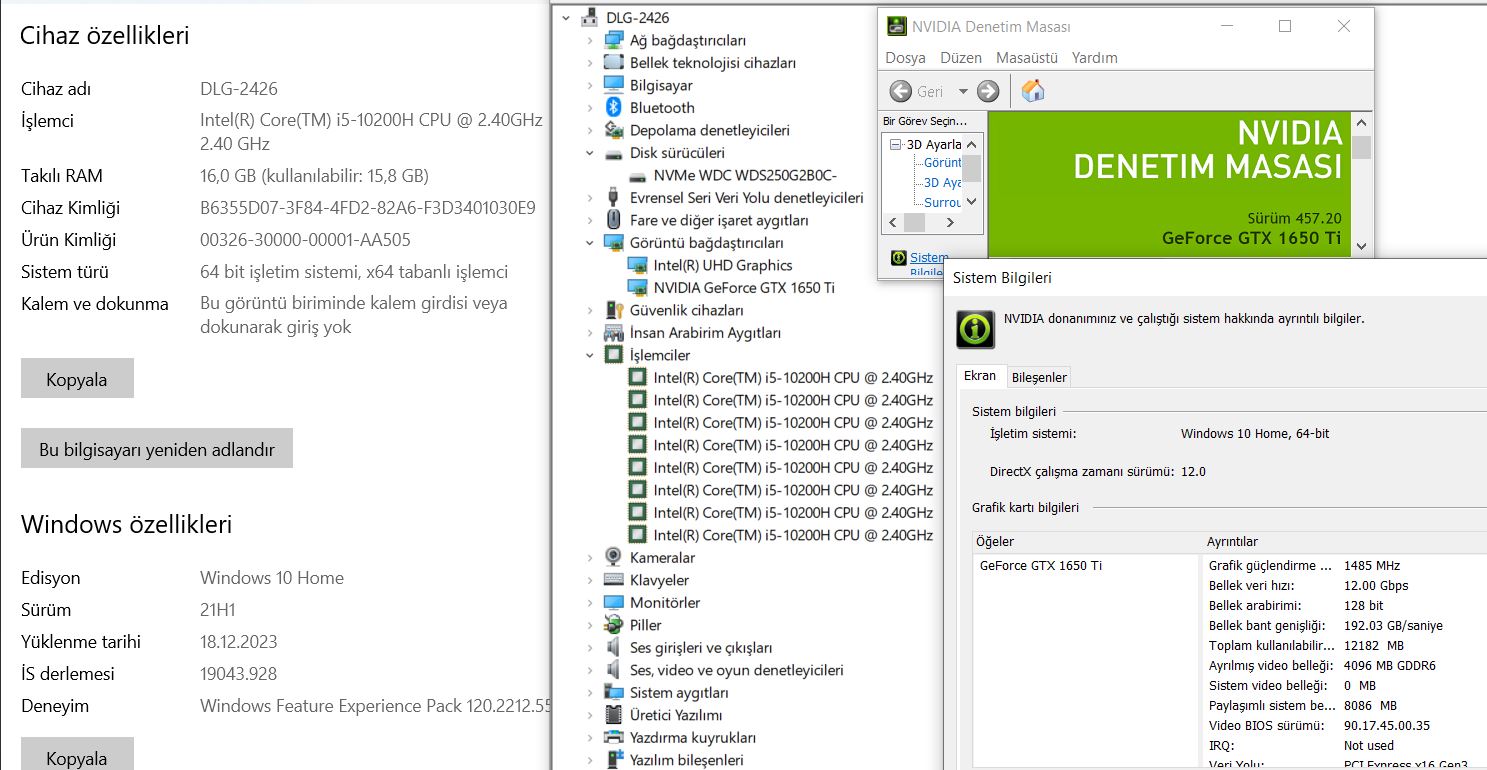Viewport: 1487px width, 770px height.
Task: Click the Öğeler column header
Action: (x=1087, y=541)
